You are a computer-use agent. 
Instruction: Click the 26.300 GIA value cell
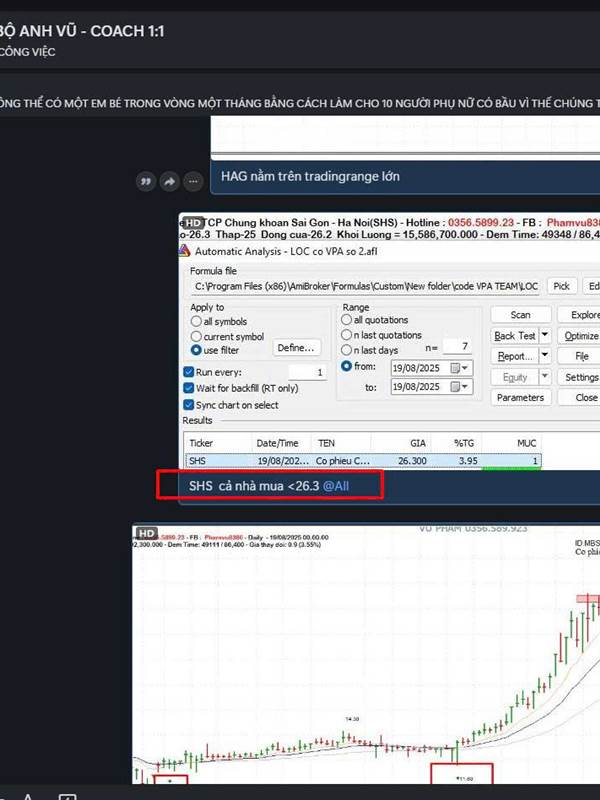point(403,461)
